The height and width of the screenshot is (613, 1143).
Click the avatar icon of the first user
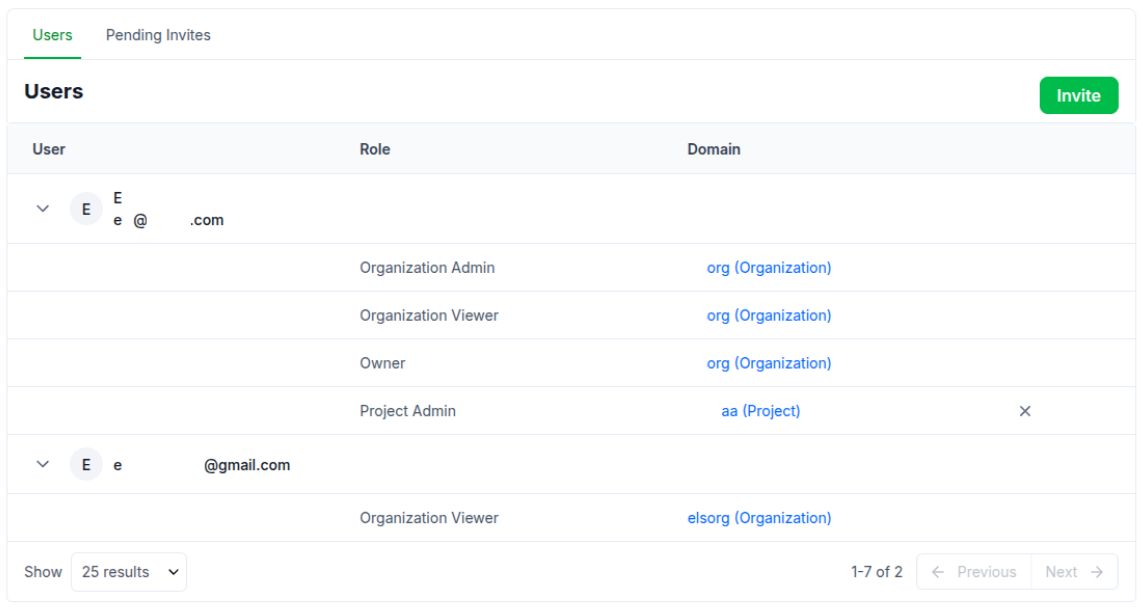point(86,209)
